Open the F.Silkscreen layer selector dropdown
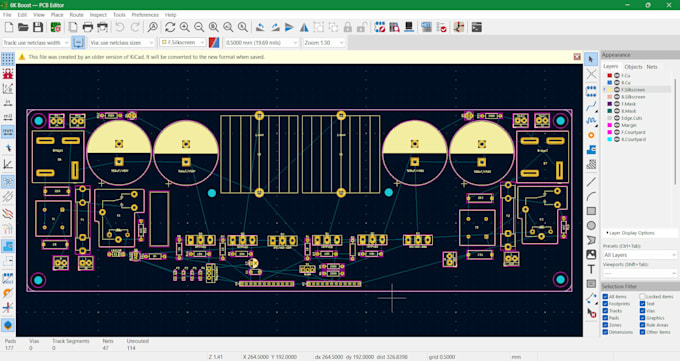Image resolution: width=680 pixels, height=361 pixels. (x=183, y=43)
